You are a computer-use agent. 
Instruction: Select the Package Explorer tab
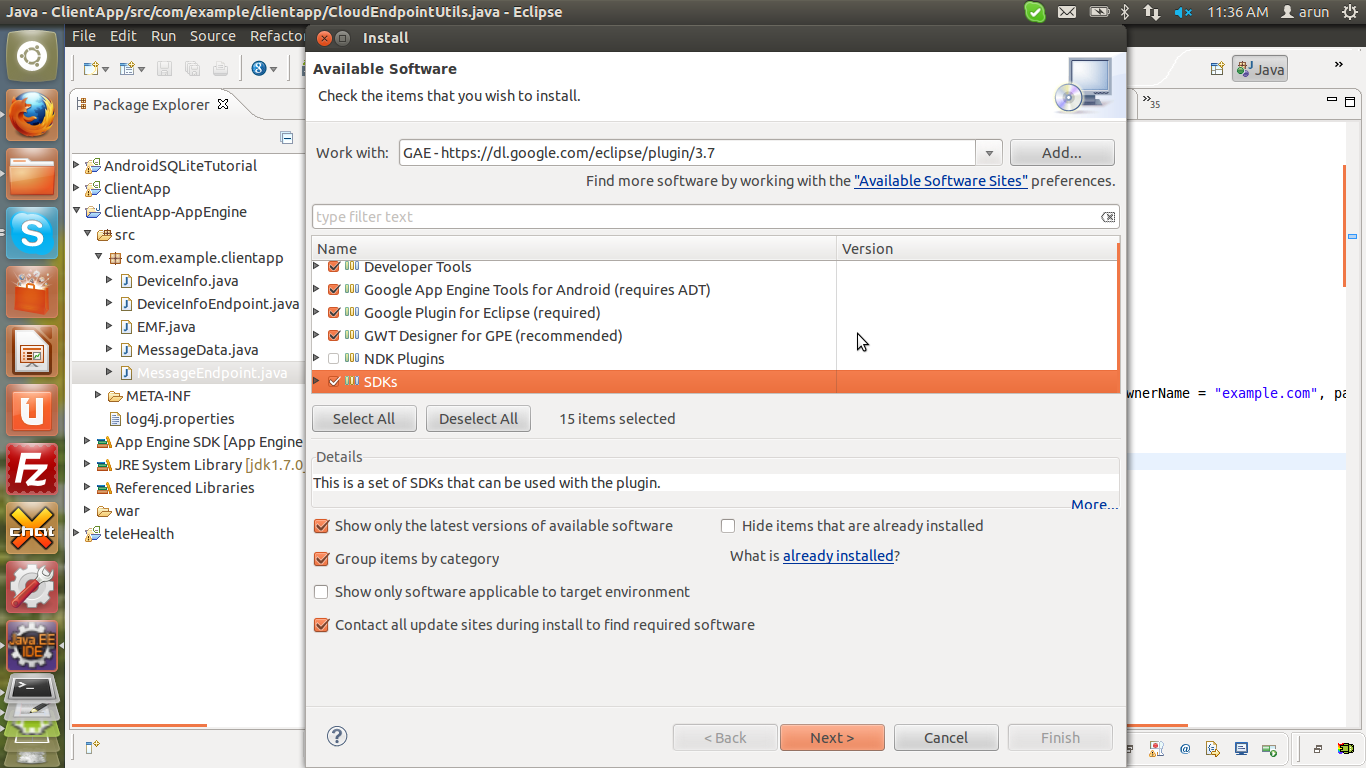tap(151, 104)
